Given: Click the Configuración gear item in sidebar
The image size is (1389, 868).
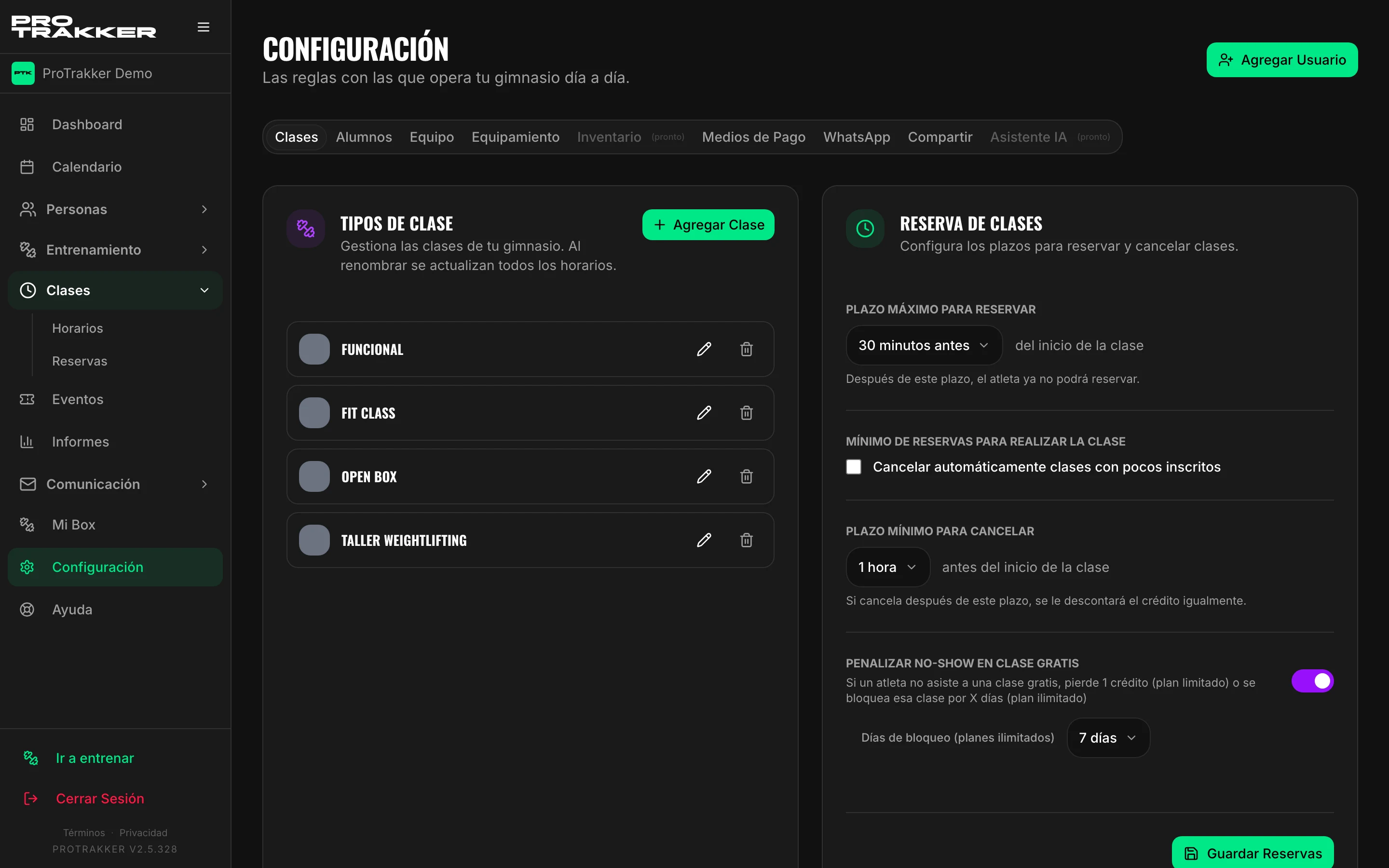Looking at the screenshot, I should click(115, 567).
